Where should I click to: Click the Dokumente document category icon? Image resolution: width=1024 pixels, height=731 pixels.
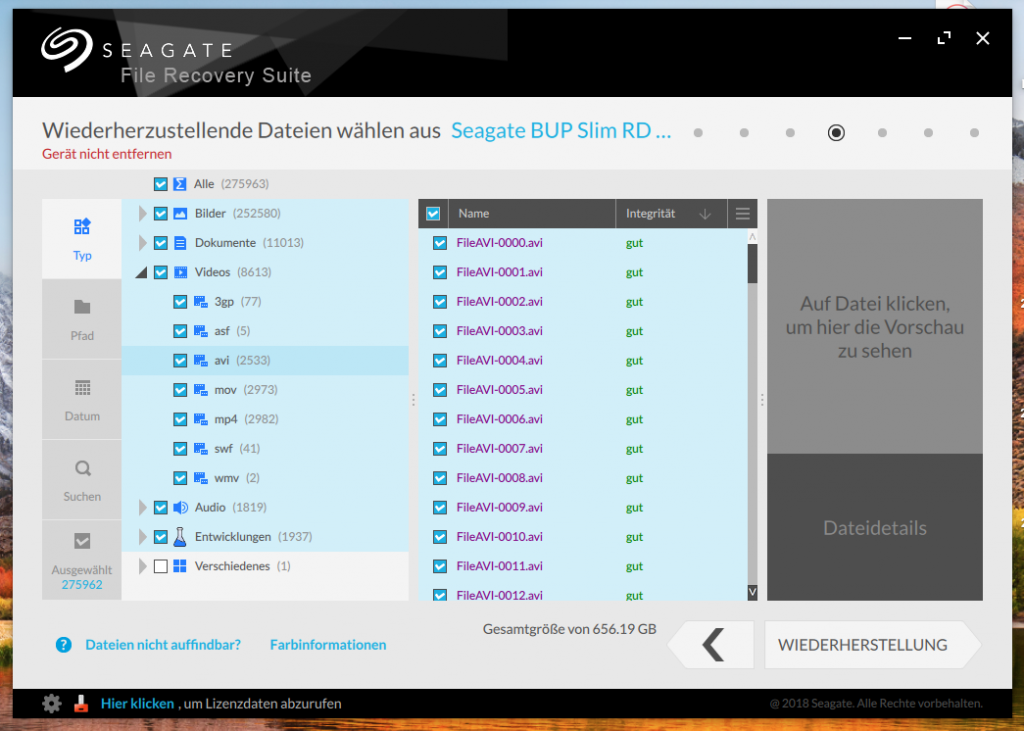pos(180,243)
